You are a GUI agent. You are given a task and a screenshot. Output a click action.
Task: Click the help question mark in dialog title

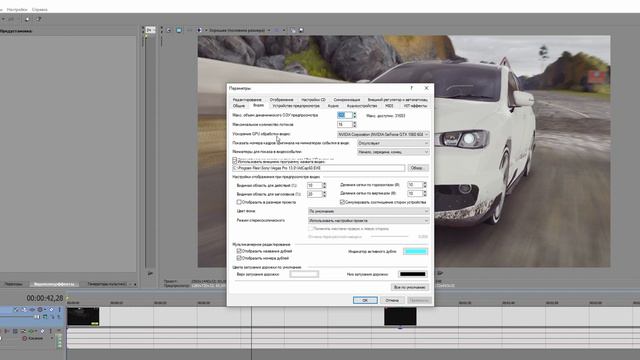[411, 88]
